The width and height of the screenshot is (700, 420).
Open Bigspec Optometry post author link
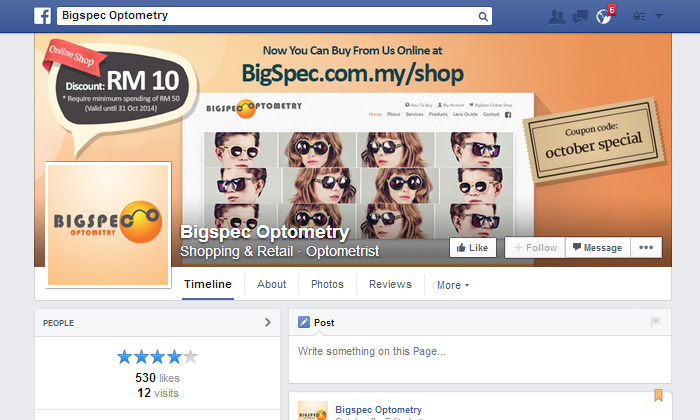[x=378, y=410]
